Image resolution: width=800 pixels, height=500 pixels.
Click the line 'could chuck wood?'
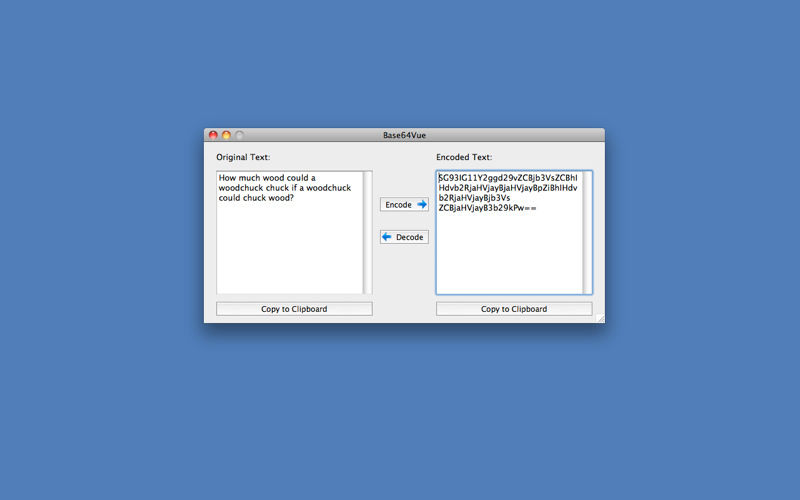click(x=256, y=198)
